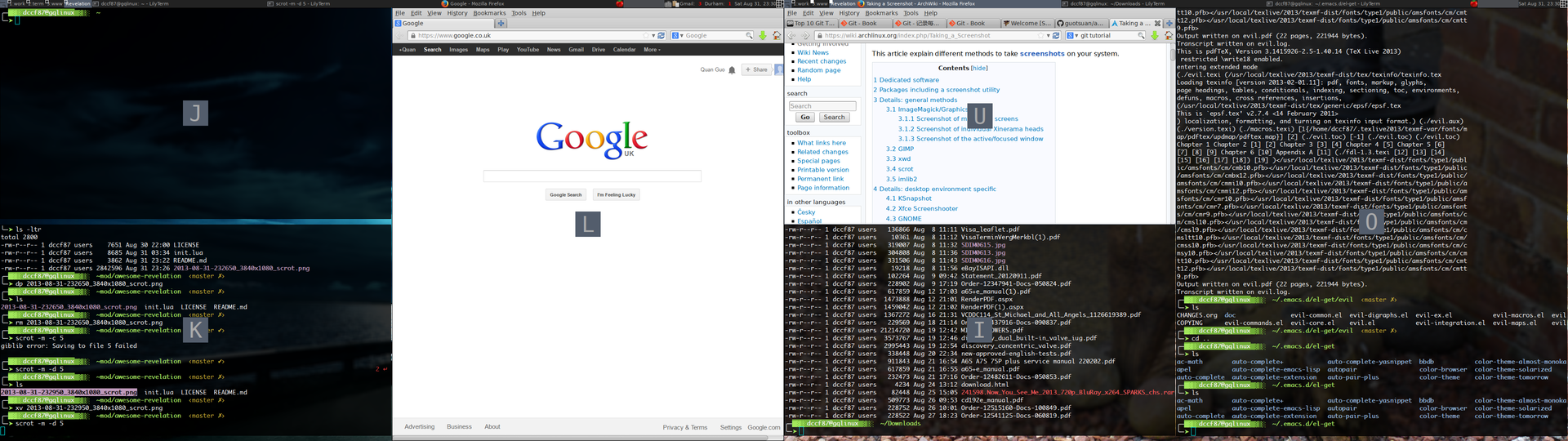Viewport: 1568px width, 441px height.
Task: Click ArchWiki sidebar 'Search' button
Action: 834,118
